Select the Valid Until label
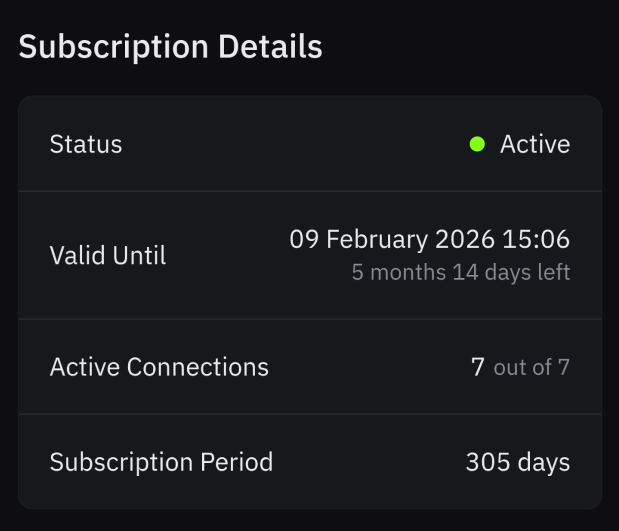 (x=108, y=255)
